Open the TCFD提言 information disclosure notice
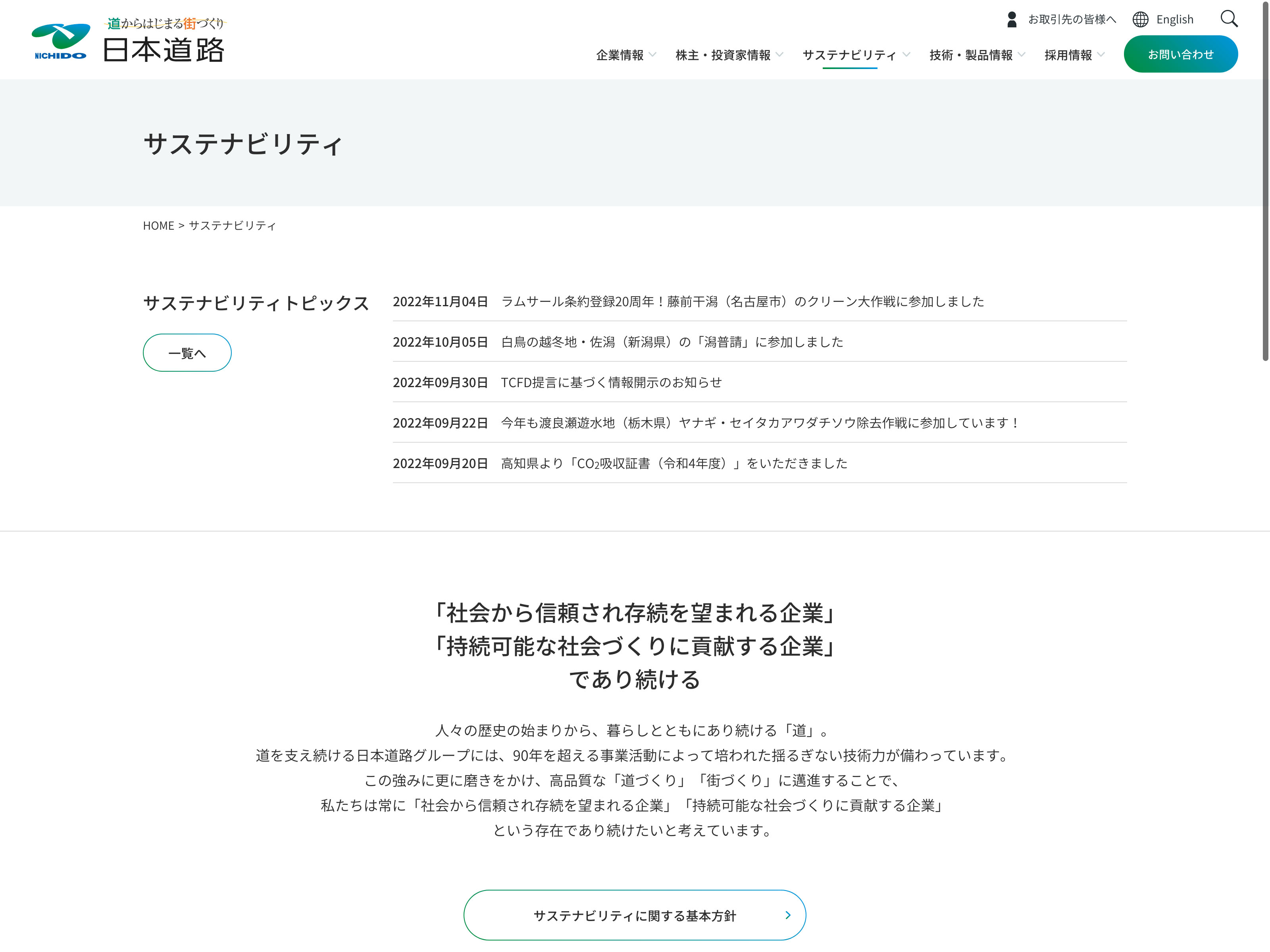The width and height of the screenshot is (1270, 952). click(x=611, y=383)
